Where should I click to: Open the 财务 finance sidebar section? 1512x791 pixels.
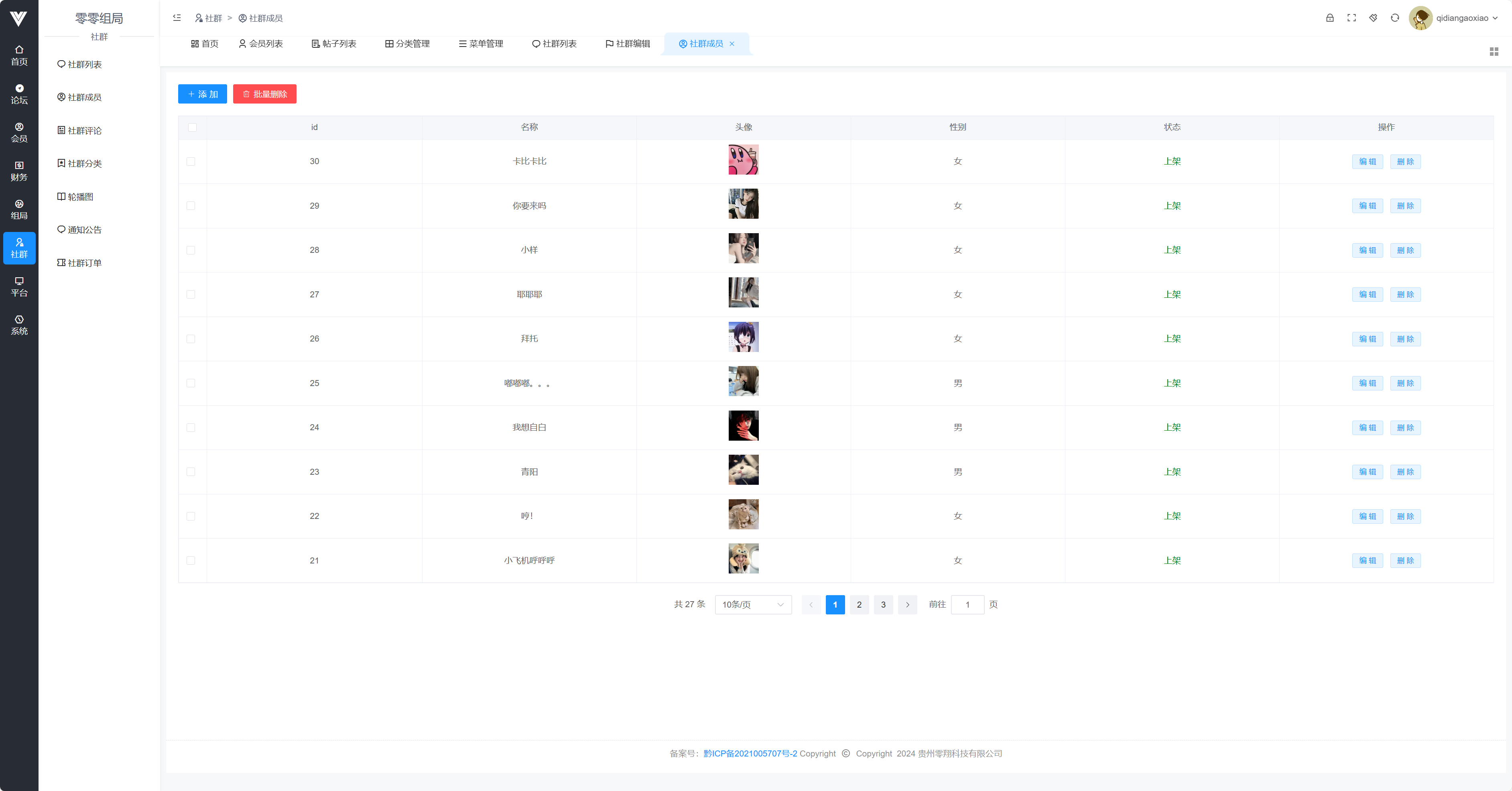pos(19,171)
